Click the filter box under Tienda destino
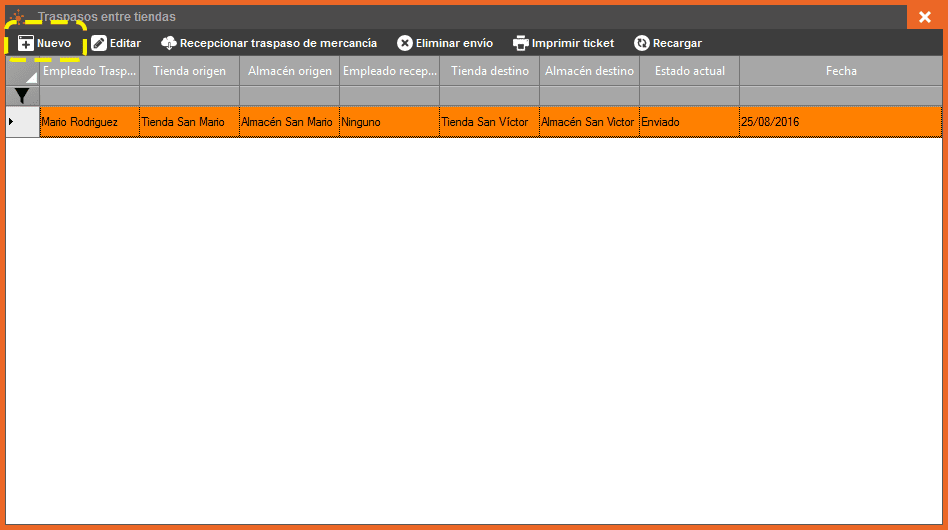 489,96
